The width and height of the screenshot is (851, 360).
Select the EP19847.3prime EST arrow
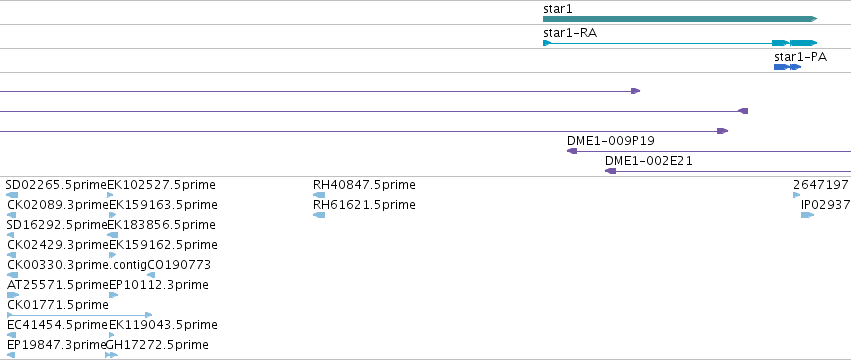click(x=11, y=355)
